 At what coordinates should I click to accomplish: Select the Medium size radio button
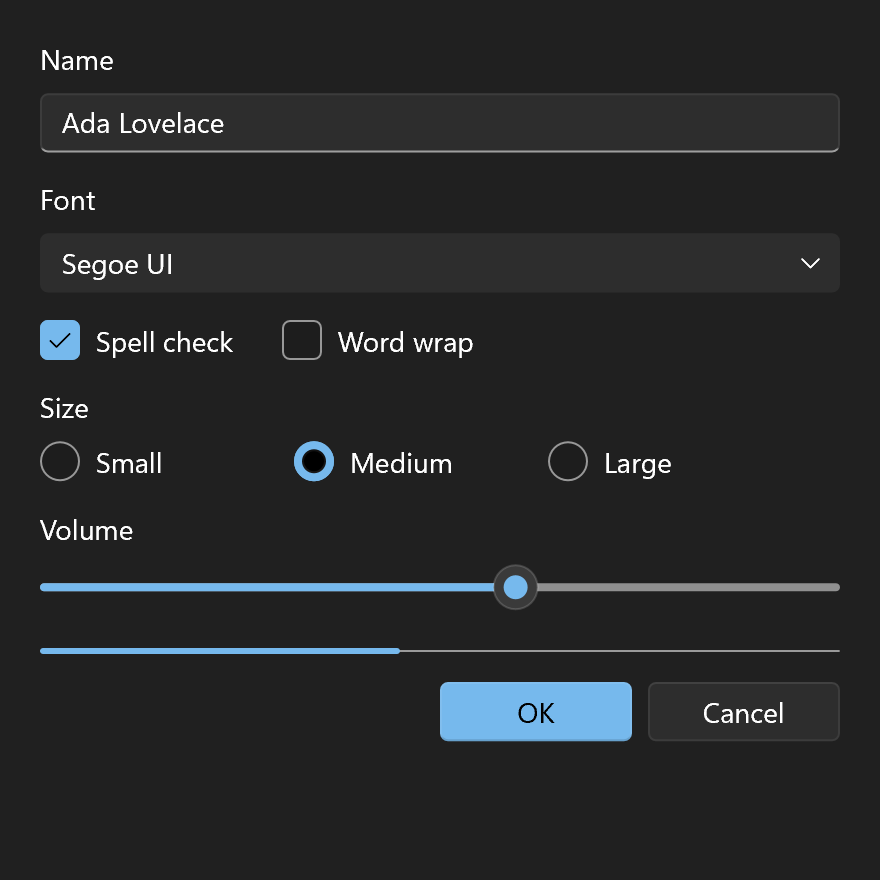tap(314, 461)
